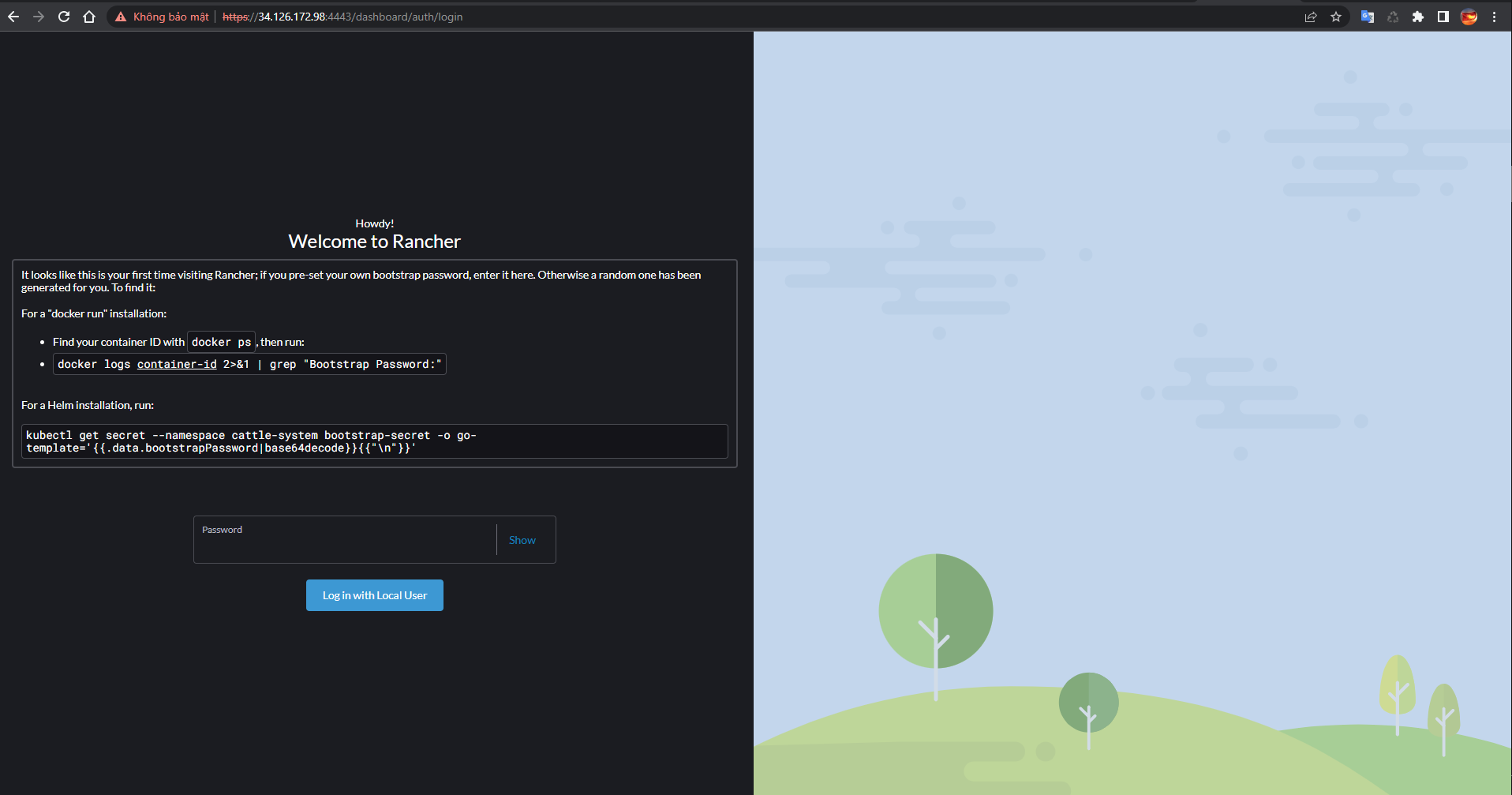Click 'For a "docker run" installation:' text
Image resolution: width=1512 pixels, height=795 pixels.
click(x=94, y=313)
